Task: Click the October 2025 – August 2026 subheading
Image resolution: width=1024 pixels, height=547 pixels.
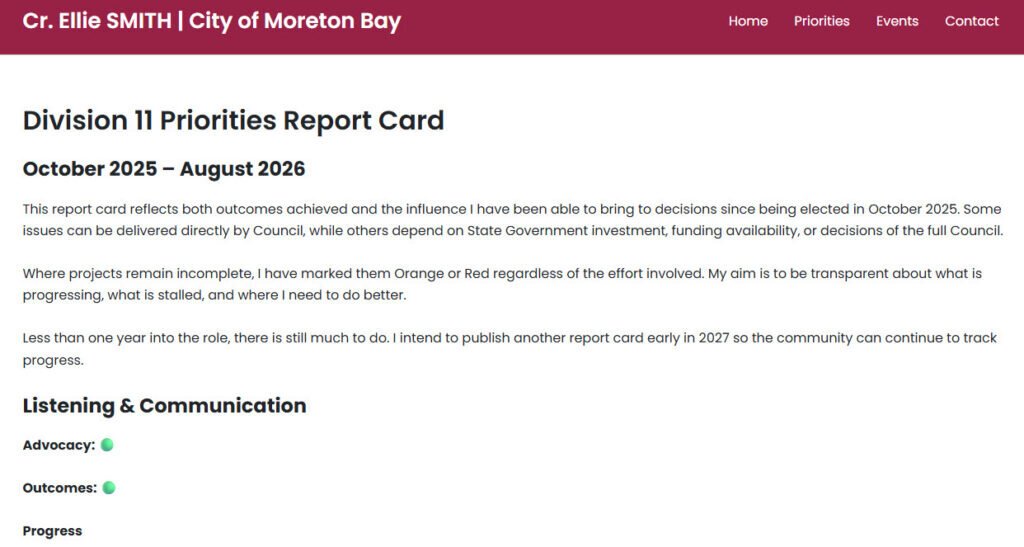Action: pyautogui.click(x=164, y=168)
